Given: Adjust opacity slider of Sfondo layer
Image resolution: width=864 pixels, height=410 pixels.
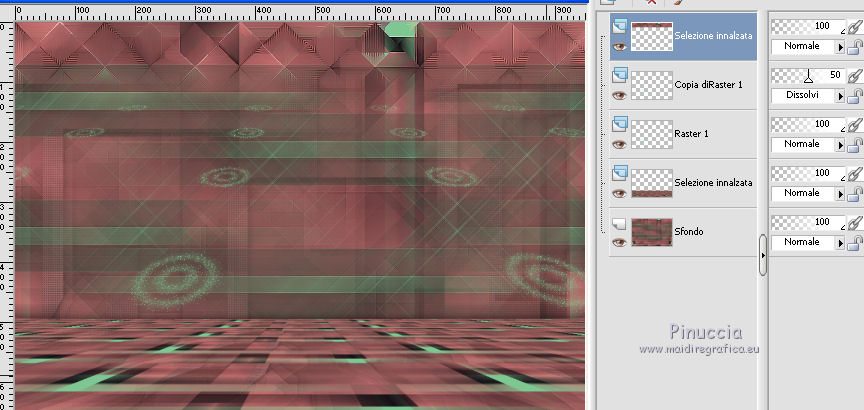Looking at the screenshot, I should pyautogui.click(x=808, y=222).
